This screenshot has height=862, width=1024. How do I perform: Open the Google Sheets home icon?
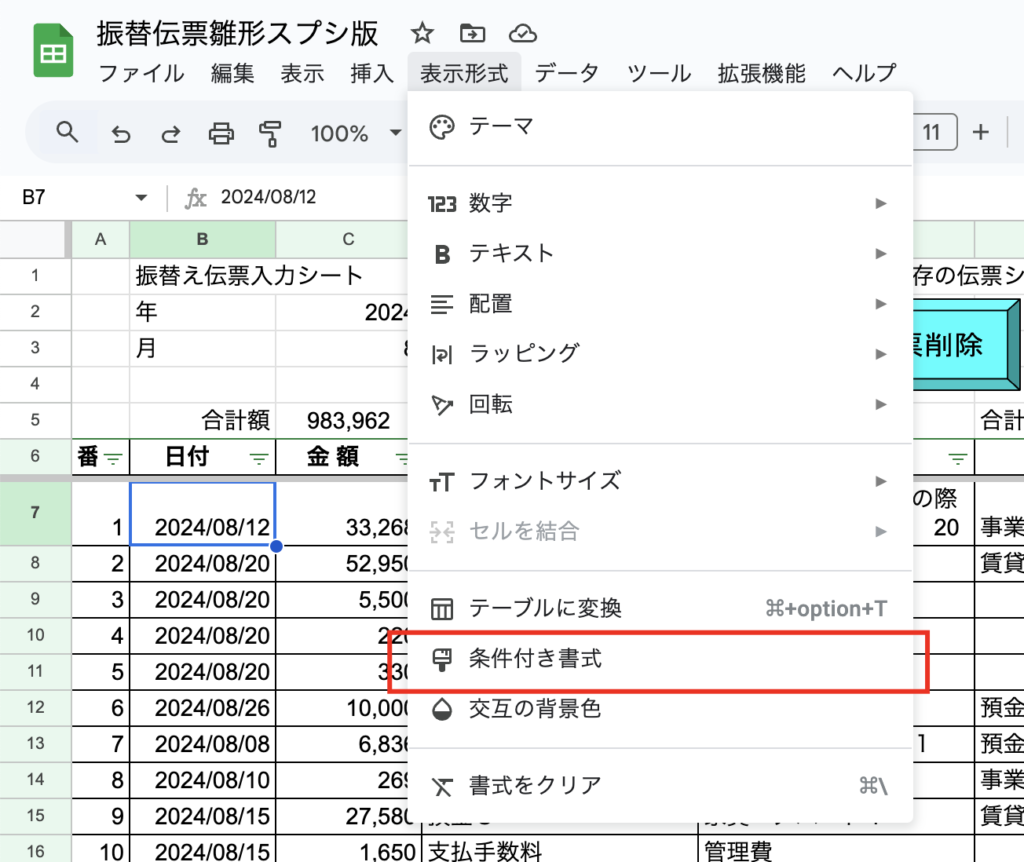pyautogui.click(x=53, y=50)
